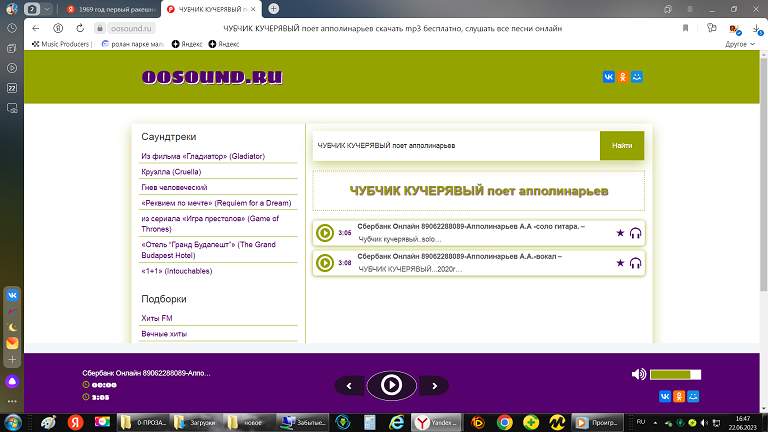This screenshot has height=432, width=768.
Task: Open Гнев человеческий soundtrack link
Action: [x=174, y=188]
